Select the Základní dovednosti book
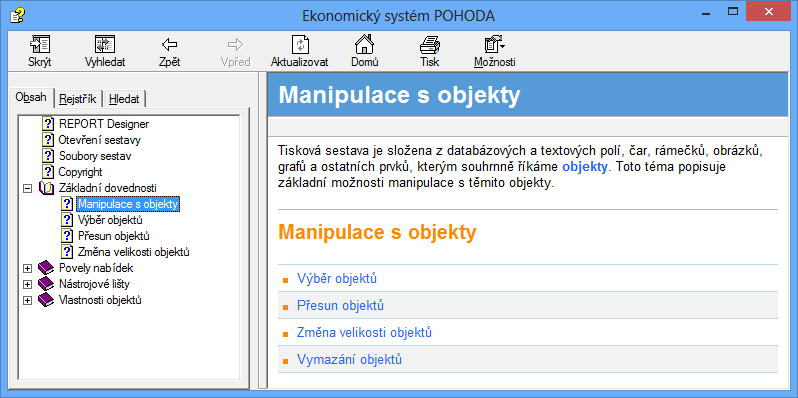This screenshot has height=398, width=798. (x=107, y=188)
